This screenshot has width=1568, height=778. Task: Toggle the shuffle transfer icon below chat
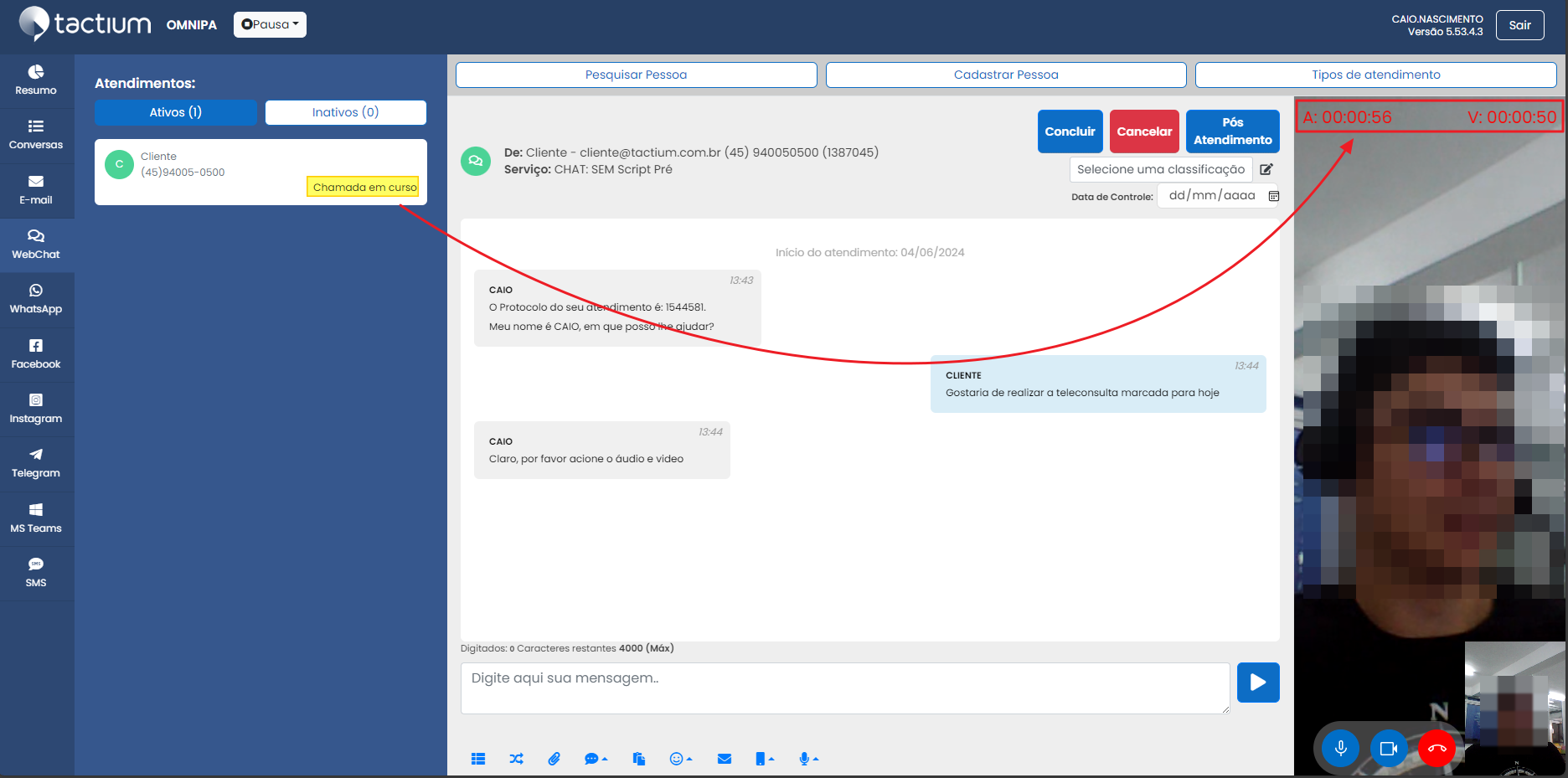pos(516,759)
